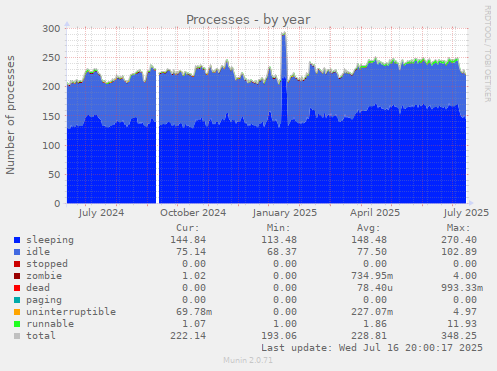Click the 'July 2024' x-axis label
Image resolution: width=497 pixels, height=371 pixels.
tap(101, 213)
